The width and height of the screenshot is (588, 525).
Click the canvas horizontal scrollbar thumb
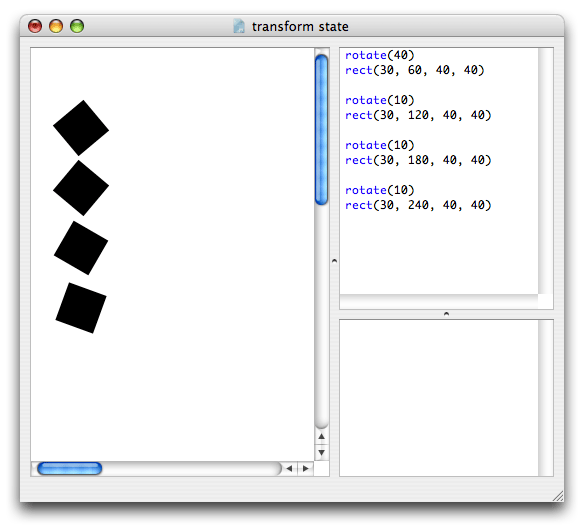pos(70,468)
